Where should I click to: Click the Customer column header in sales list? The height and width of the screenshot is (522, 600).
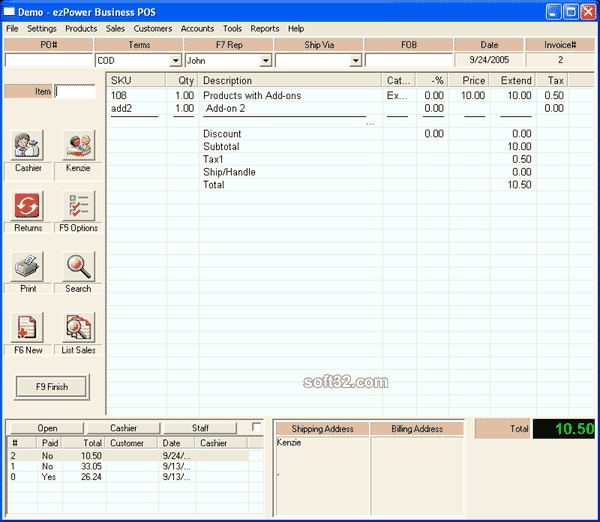[132, 443]
